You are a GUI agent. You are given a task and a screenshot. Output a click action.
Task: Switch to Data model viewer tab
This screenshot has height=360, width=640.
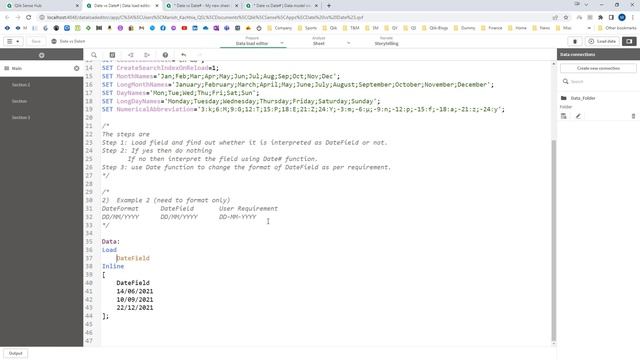click(x=282, y=6)
